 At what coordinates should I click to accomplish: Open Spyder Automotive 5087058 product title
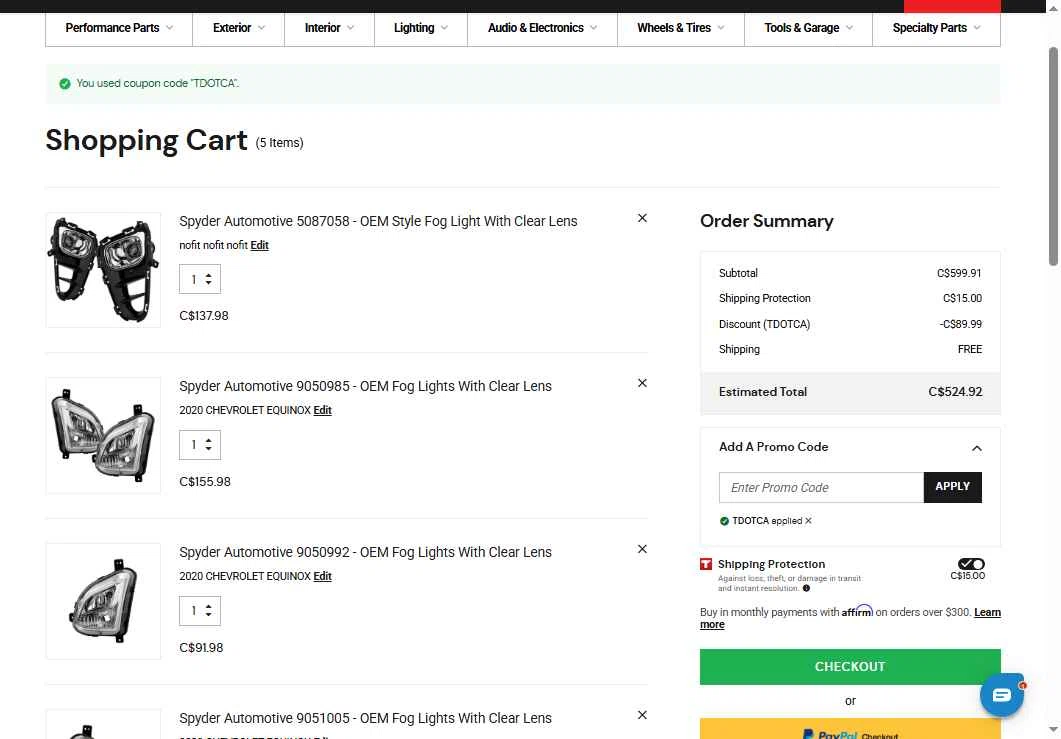click(x=378, y=221)
